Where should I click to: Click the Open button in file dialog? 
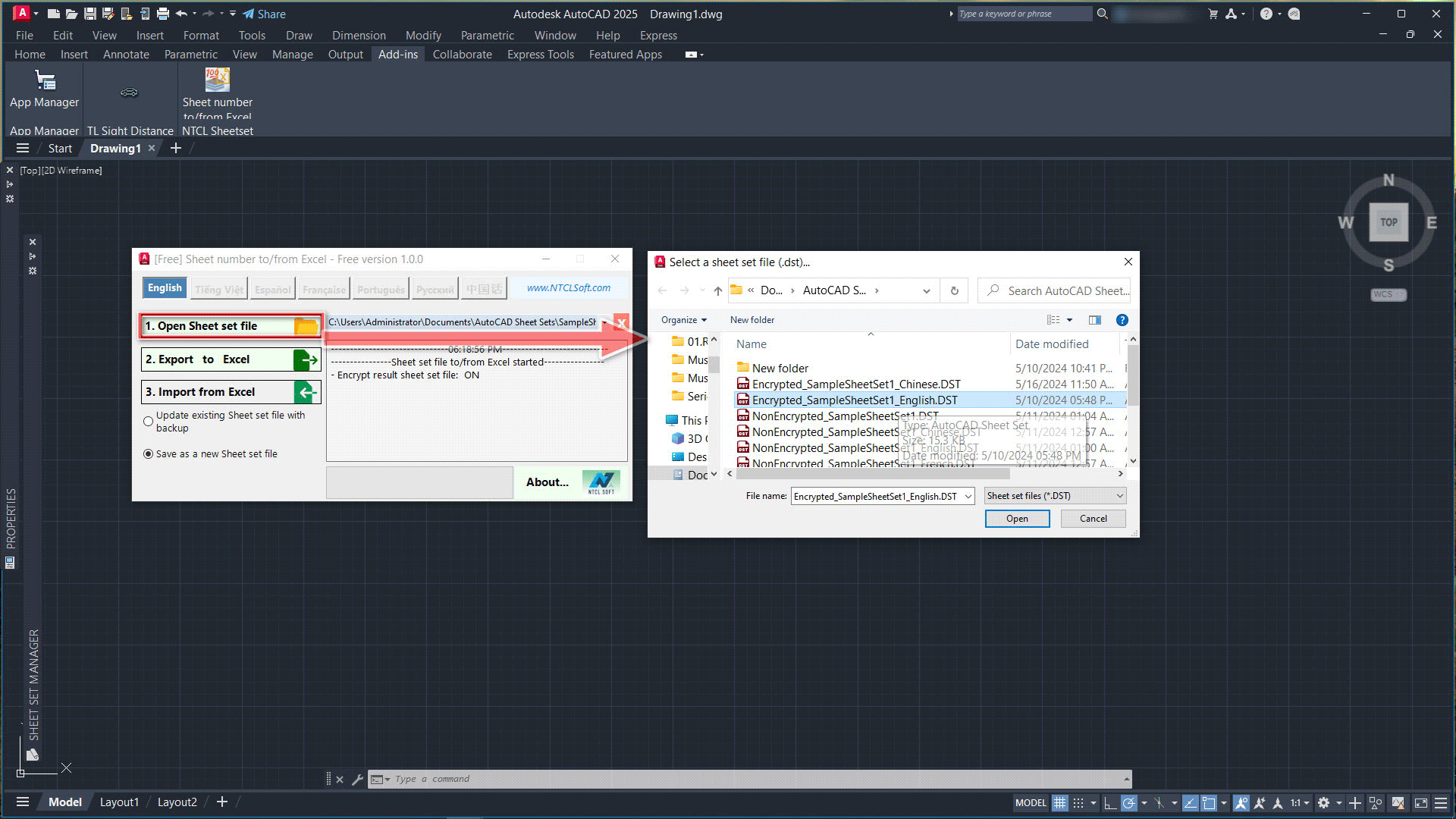pos(1017,519)
